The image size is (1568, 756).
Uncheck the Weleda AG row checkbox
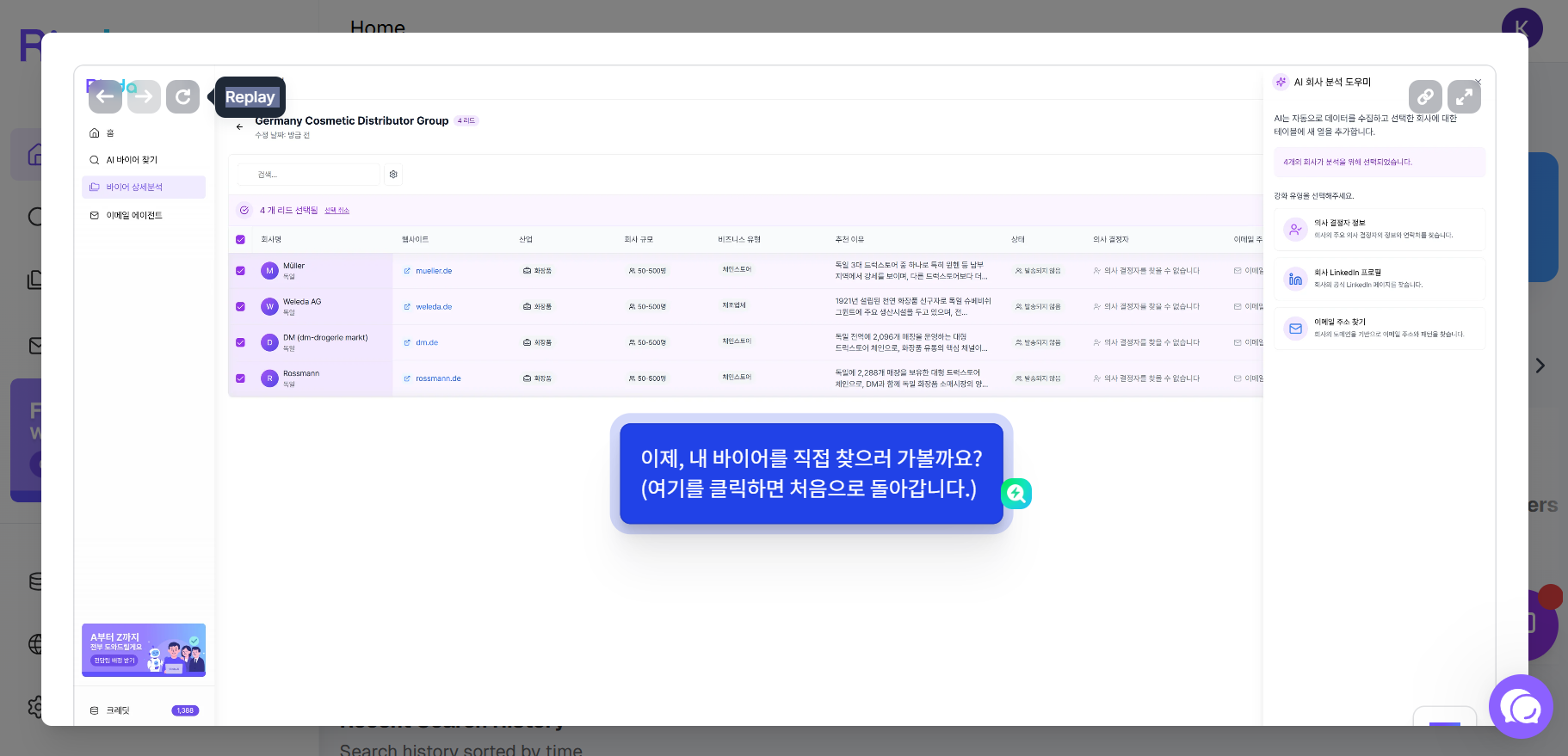pos(240,306)
